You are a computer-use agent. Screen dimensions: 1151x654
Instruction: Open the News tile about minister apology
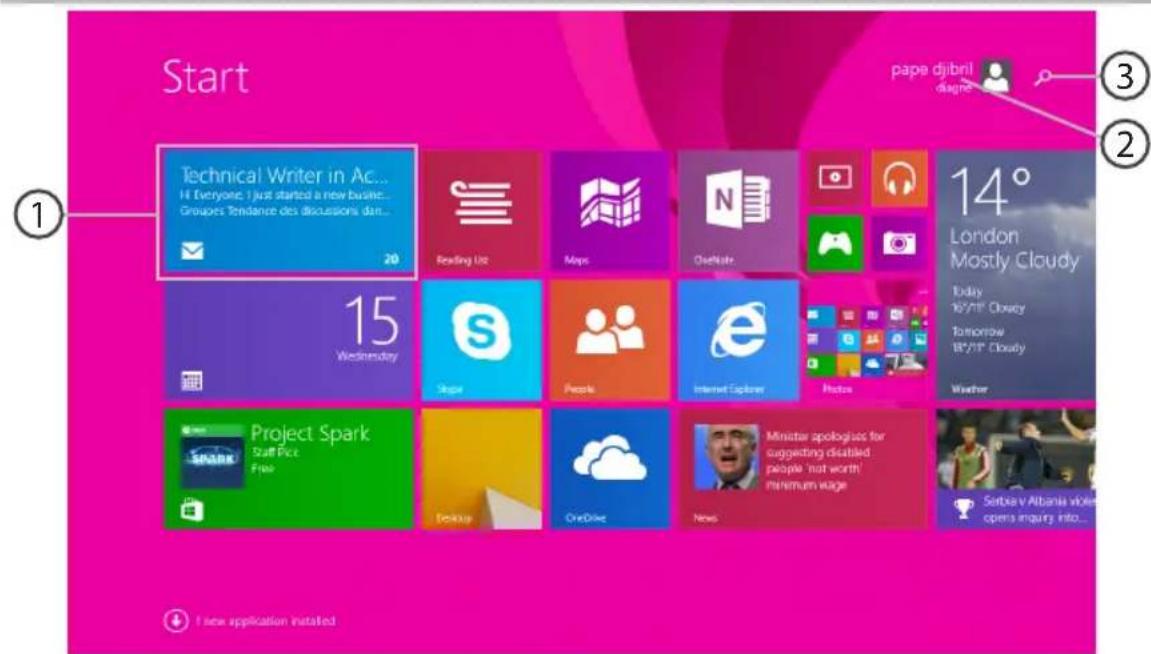[803, 469]
